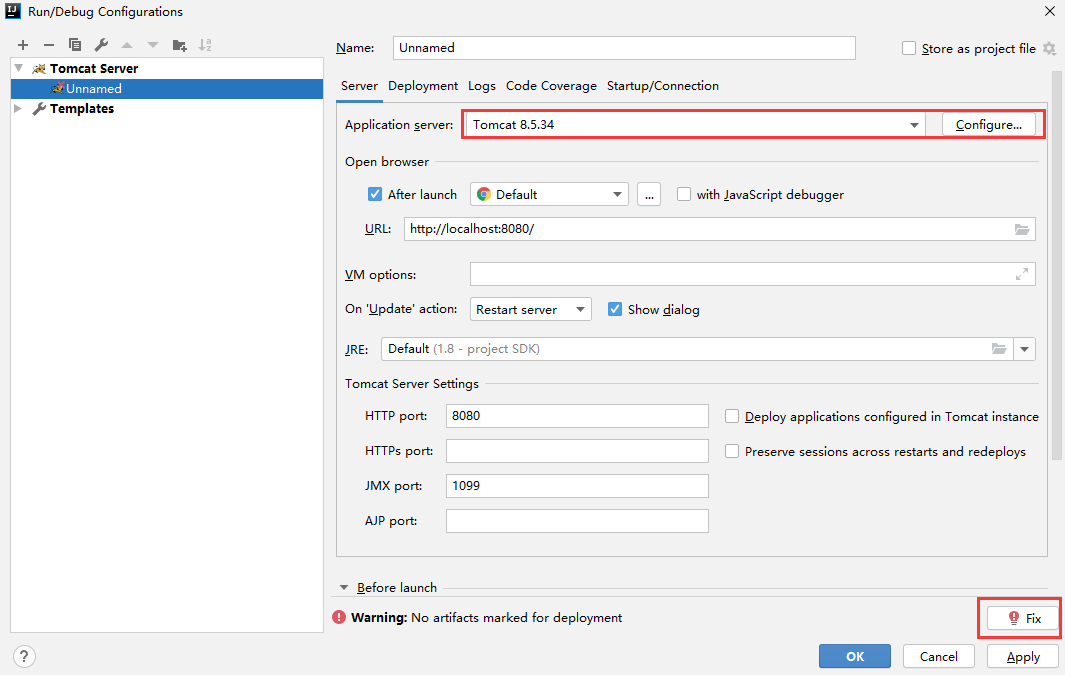Select the Unnamed configuration in tree
Viewport: 1065px width, 675px height.
click(x=167, y=89)
